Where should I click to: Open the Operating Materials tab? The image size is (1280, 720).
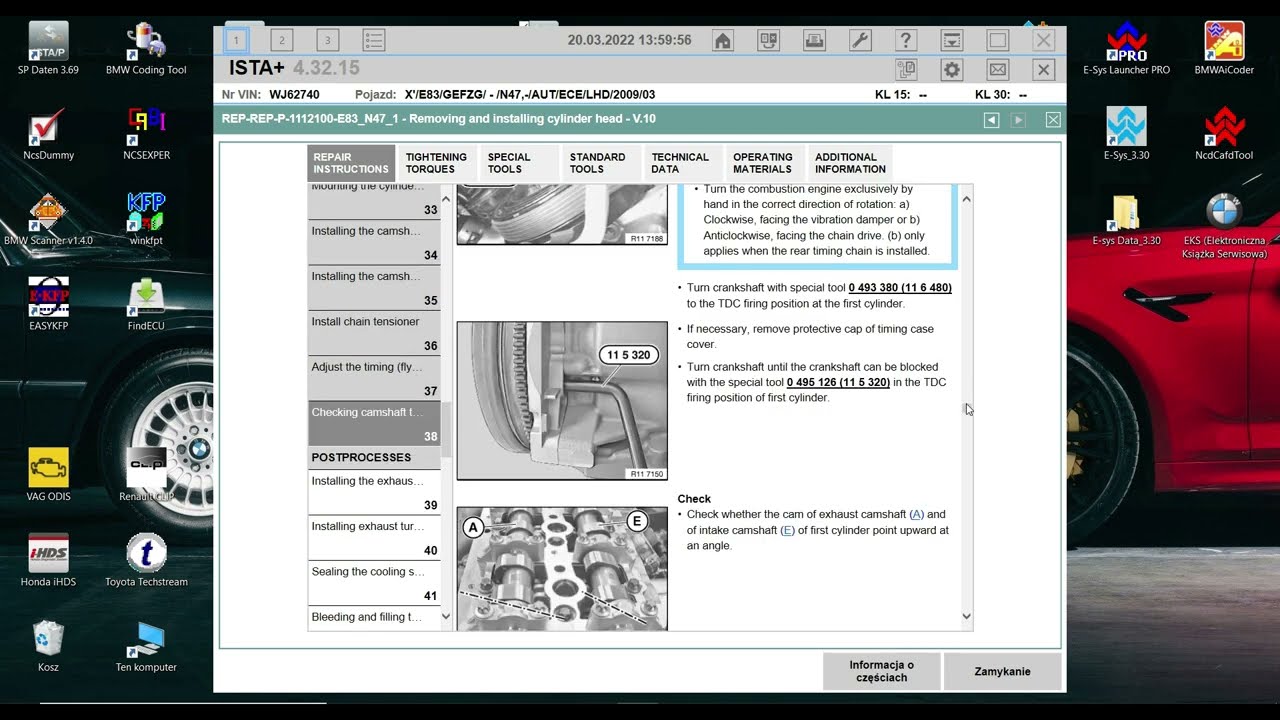click(x=764, y=163)
